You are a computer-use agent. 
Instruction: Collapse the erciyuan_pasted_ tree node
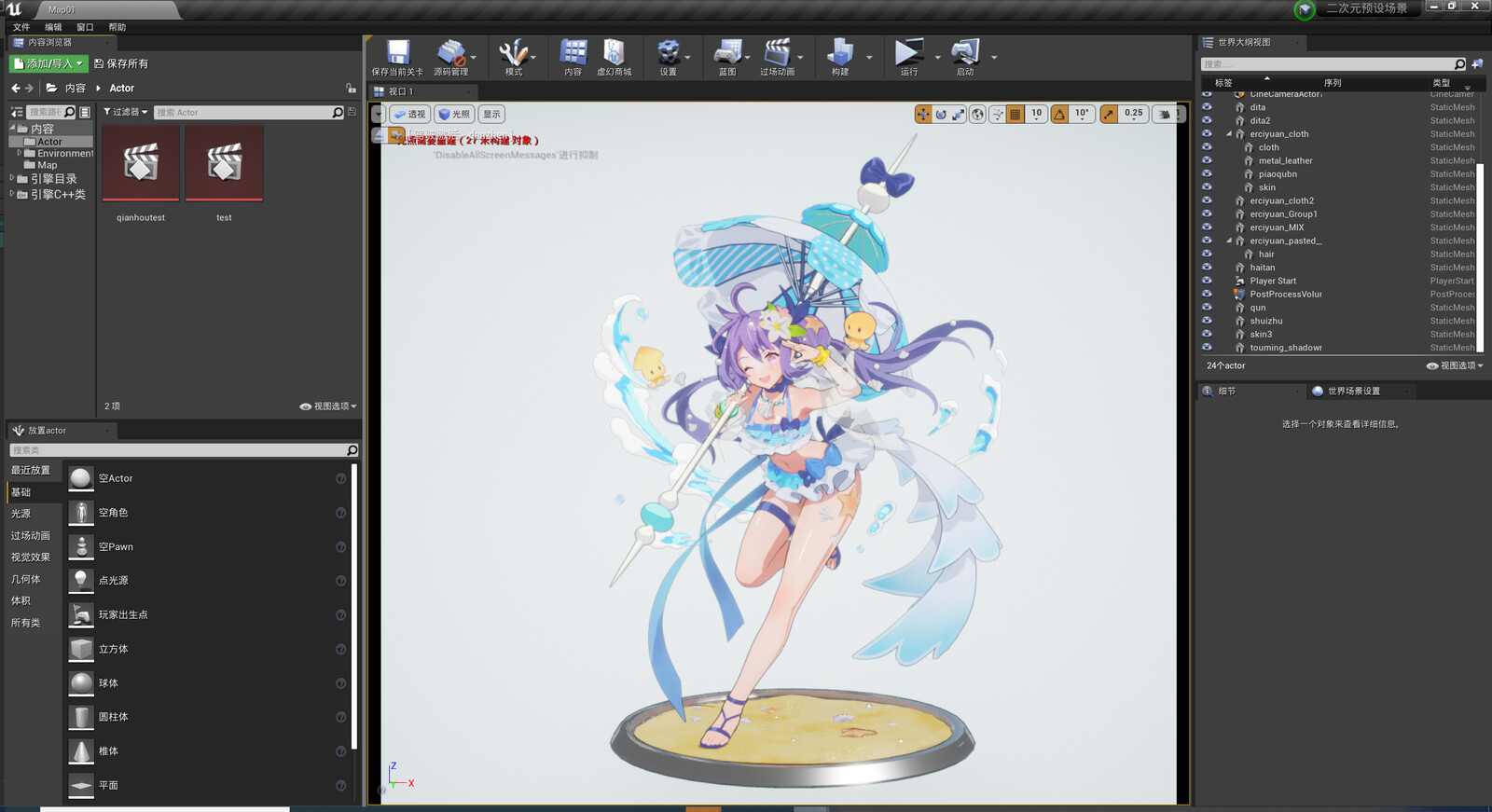tap(1229, 241)
